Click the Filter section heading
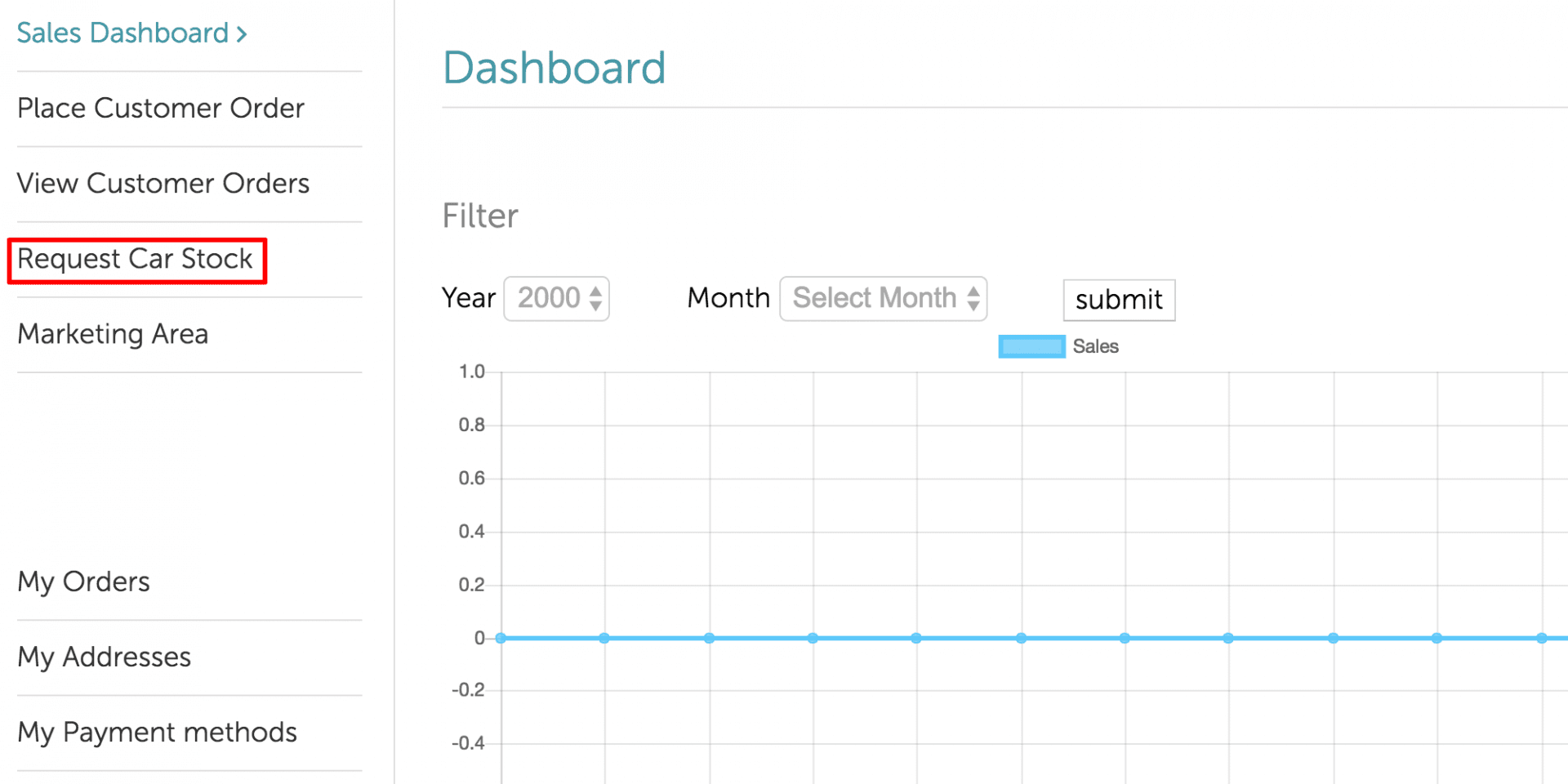This screenshot has height=784, width=1568. (x=480, y=216)
